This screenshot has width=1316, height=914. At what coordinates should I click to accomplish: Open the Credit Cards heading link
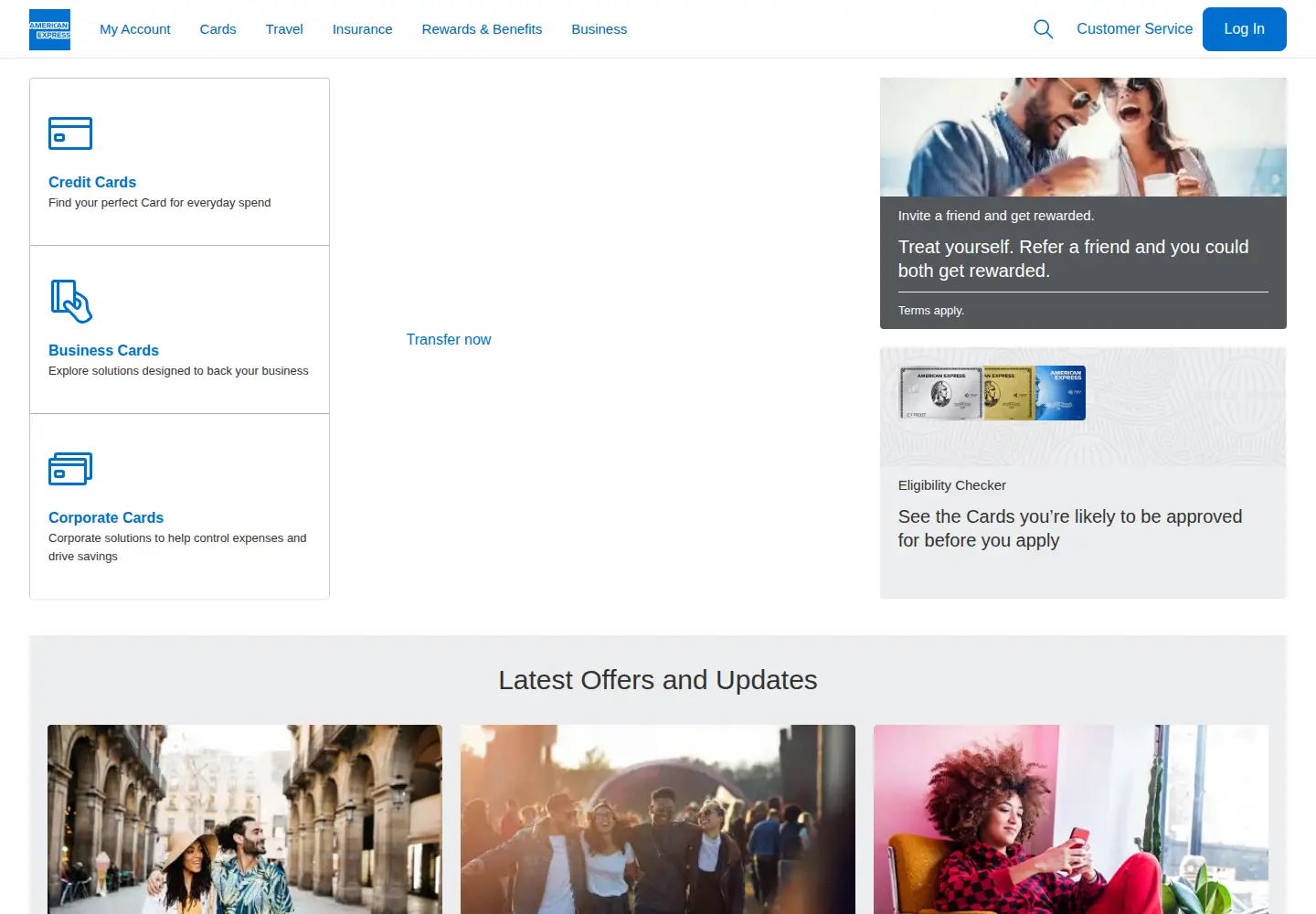(92, 182)
